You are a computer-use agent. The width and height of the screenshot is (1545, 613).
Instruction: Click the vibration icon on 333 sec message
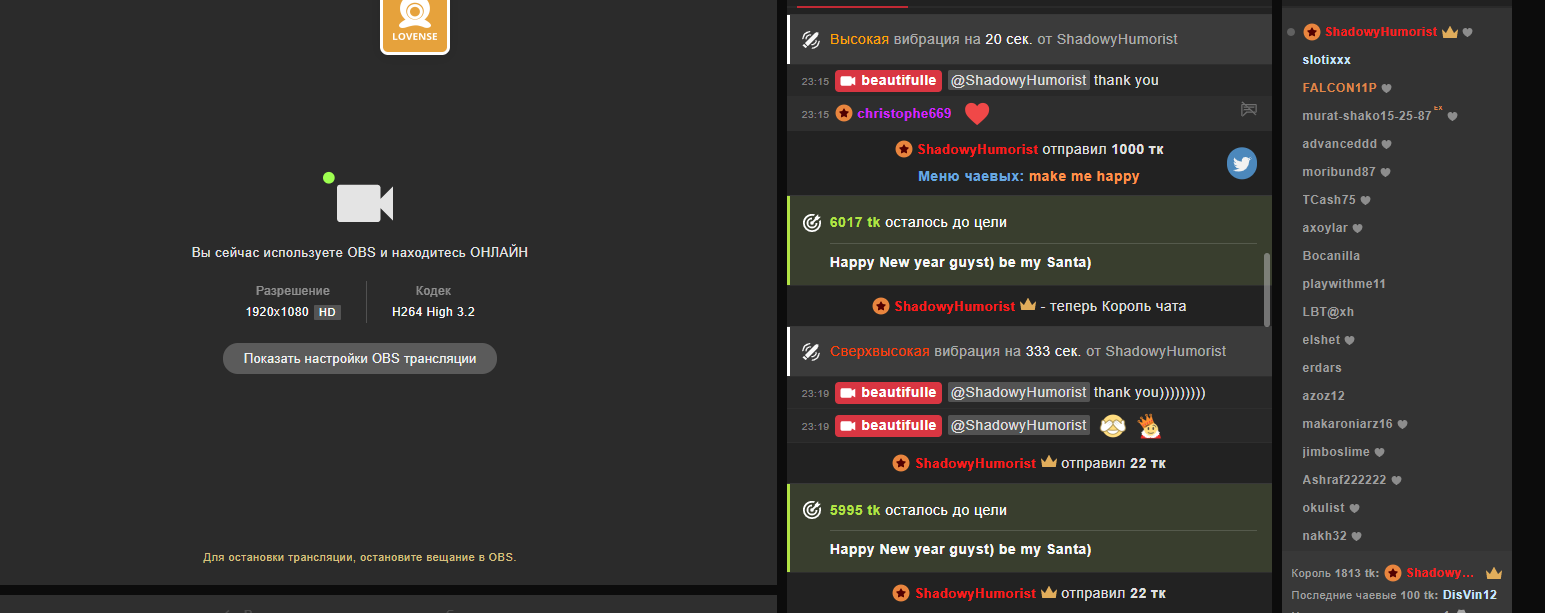coord(812,351)
